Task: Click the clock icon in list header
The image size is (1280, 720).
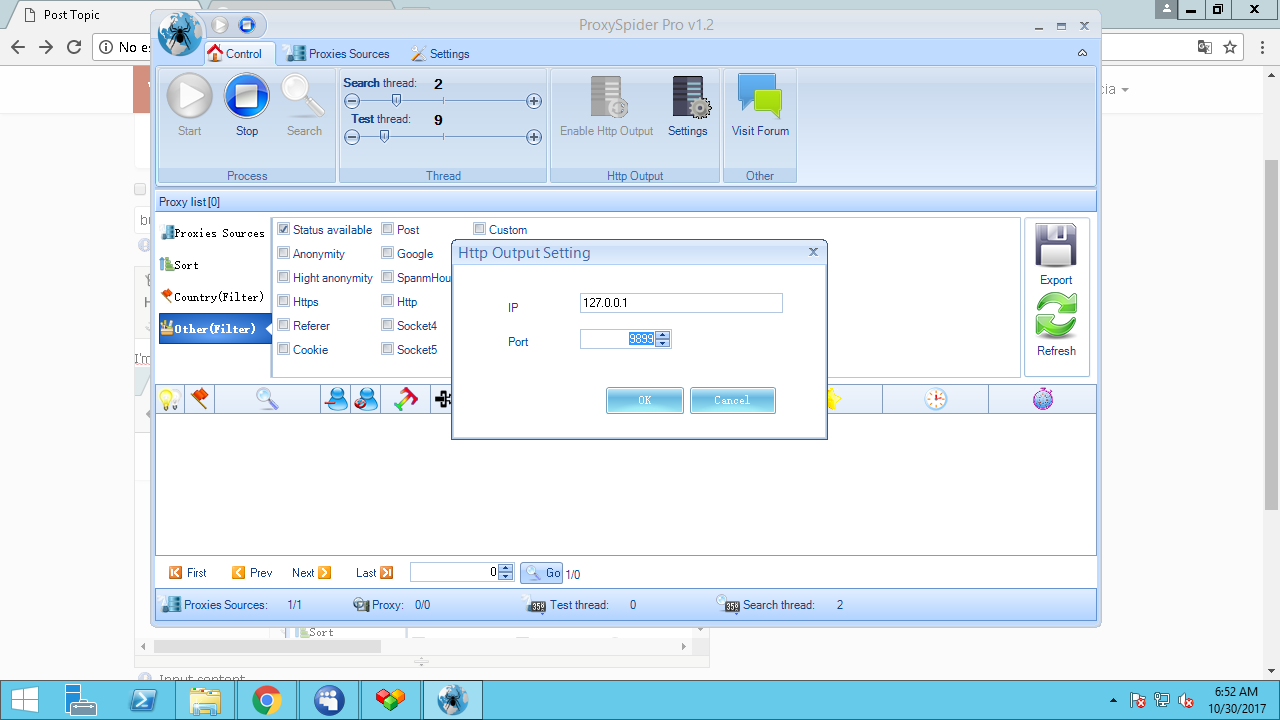Action: click(x=935, y=399)
